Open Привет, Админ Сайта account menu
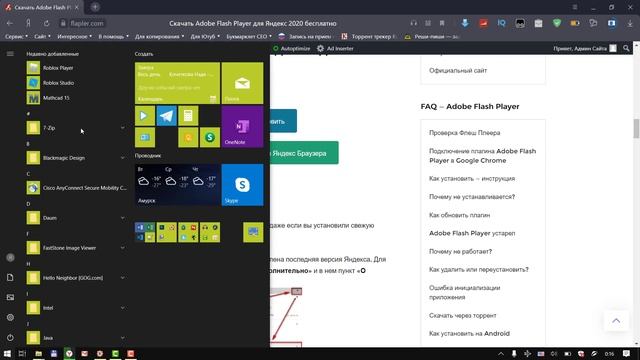Image resolution: width=640 pixels, height=360 pixels. pyautogui.click(x=584, y=49)
